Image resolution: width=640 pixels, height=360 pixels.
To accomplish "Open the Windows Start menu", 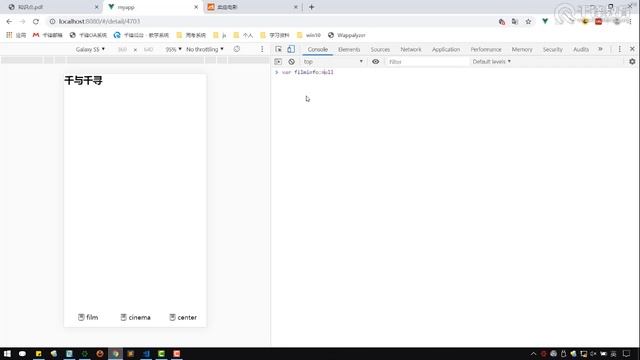I will click(x=7, y=353).
